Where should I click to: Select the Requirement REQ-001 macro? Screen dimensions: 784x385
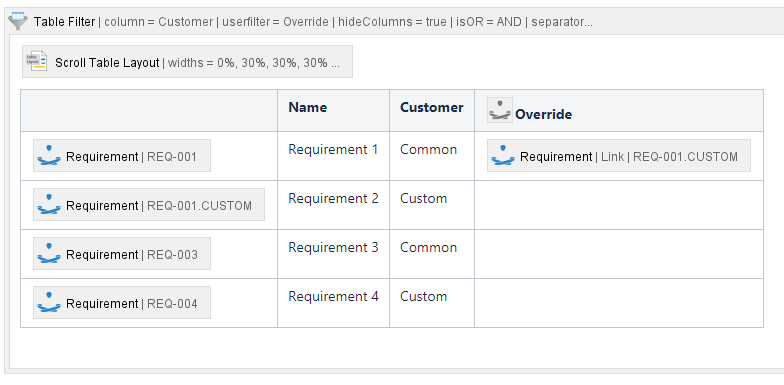(x=122, y=156)
